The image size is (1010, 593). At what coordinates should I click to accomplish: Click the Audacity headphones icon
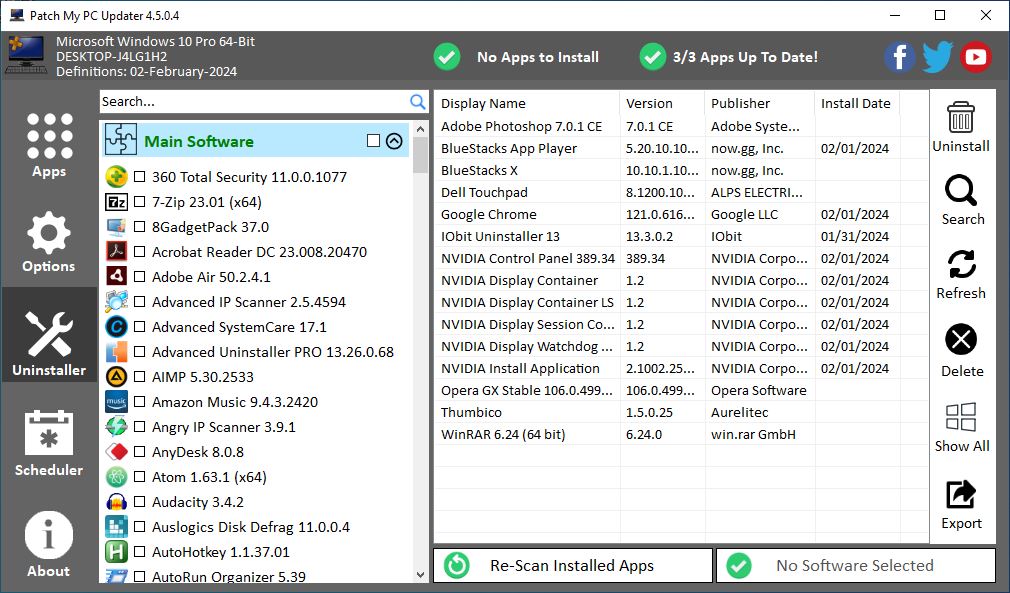(117, 502)
